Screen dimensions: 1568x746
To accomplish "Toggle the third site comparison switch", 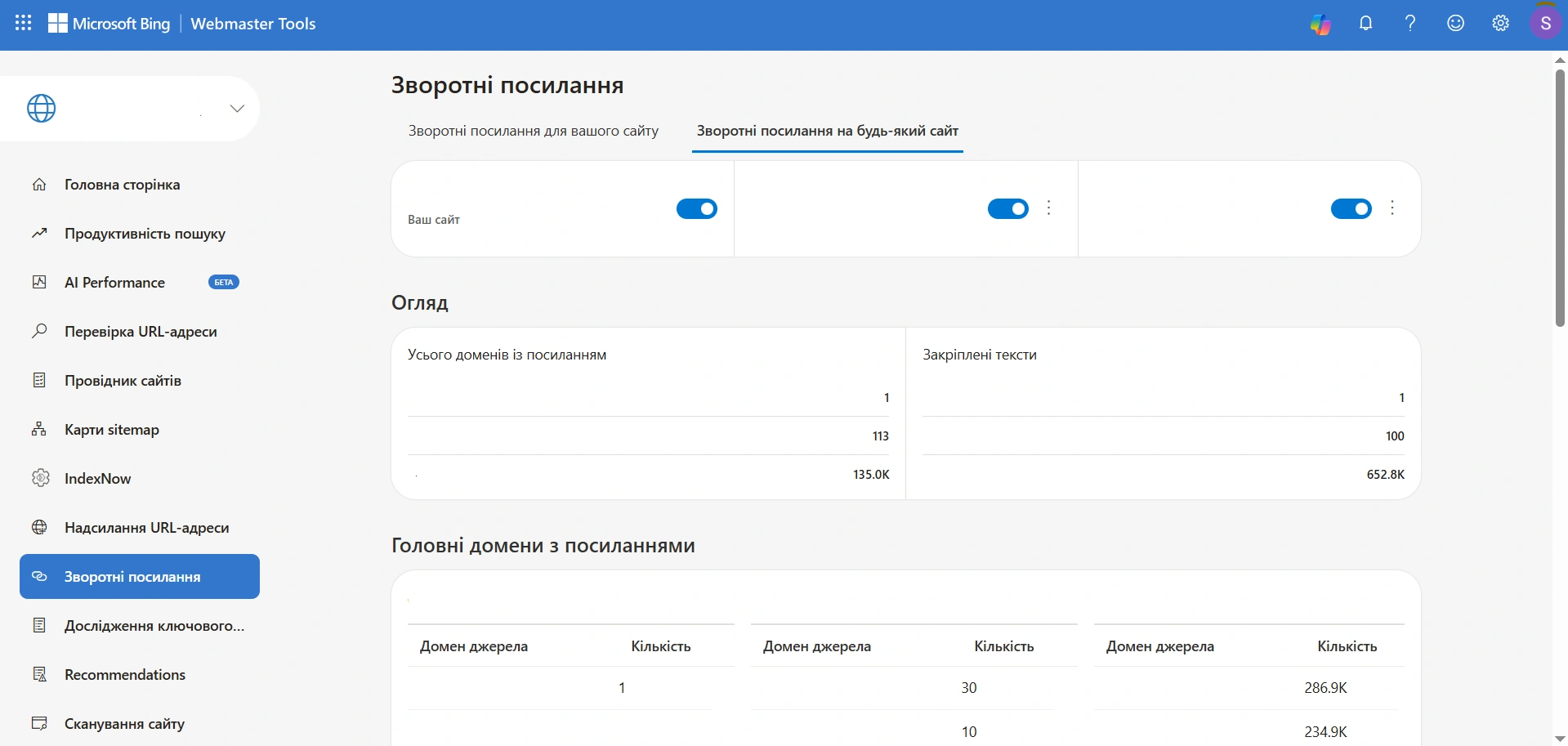I will 1351,209.
